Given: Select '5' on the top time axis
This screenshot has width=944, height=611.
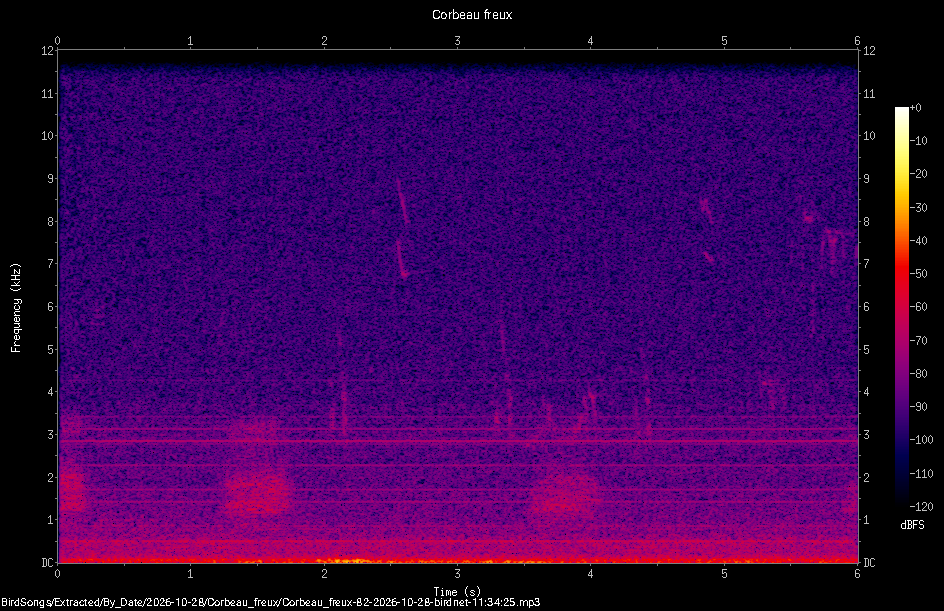Looking at the screenshot, I should click(x=724, y=41).
